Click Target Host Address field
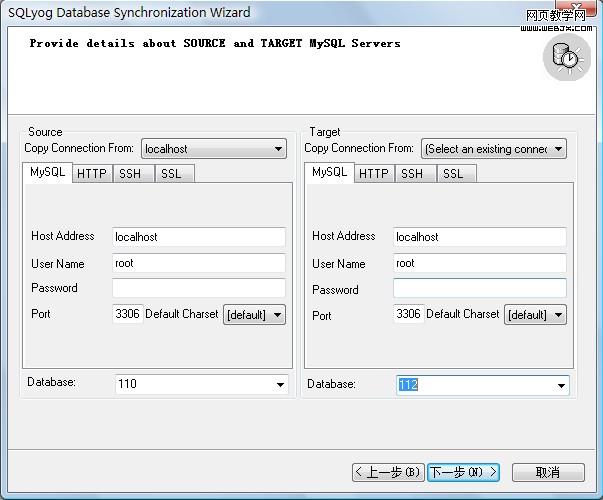Image resolution: width=603 pixels, height=500 pixels. (480, 237)
